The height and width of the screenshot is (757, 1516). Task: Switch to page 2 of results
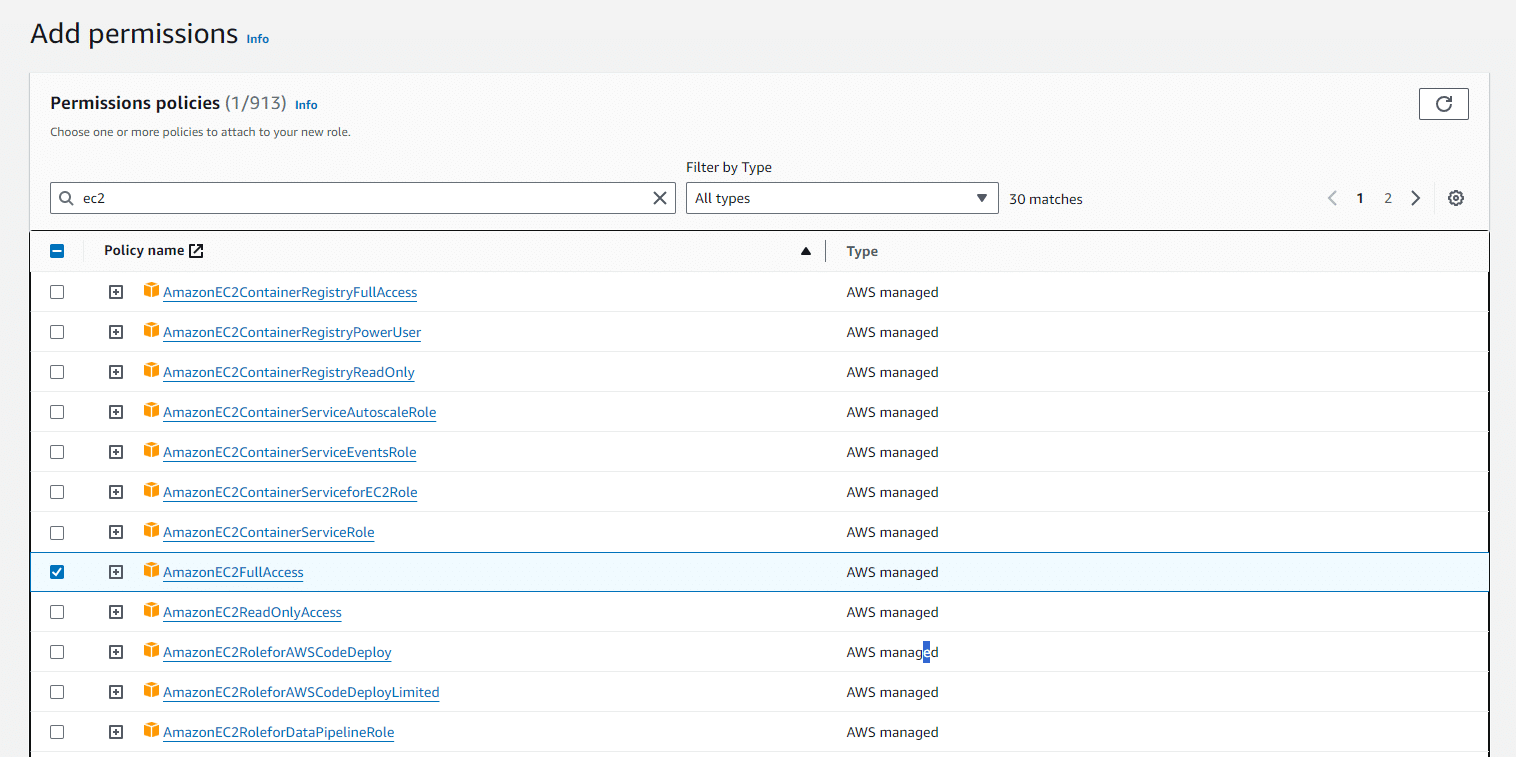point(1387,198)
